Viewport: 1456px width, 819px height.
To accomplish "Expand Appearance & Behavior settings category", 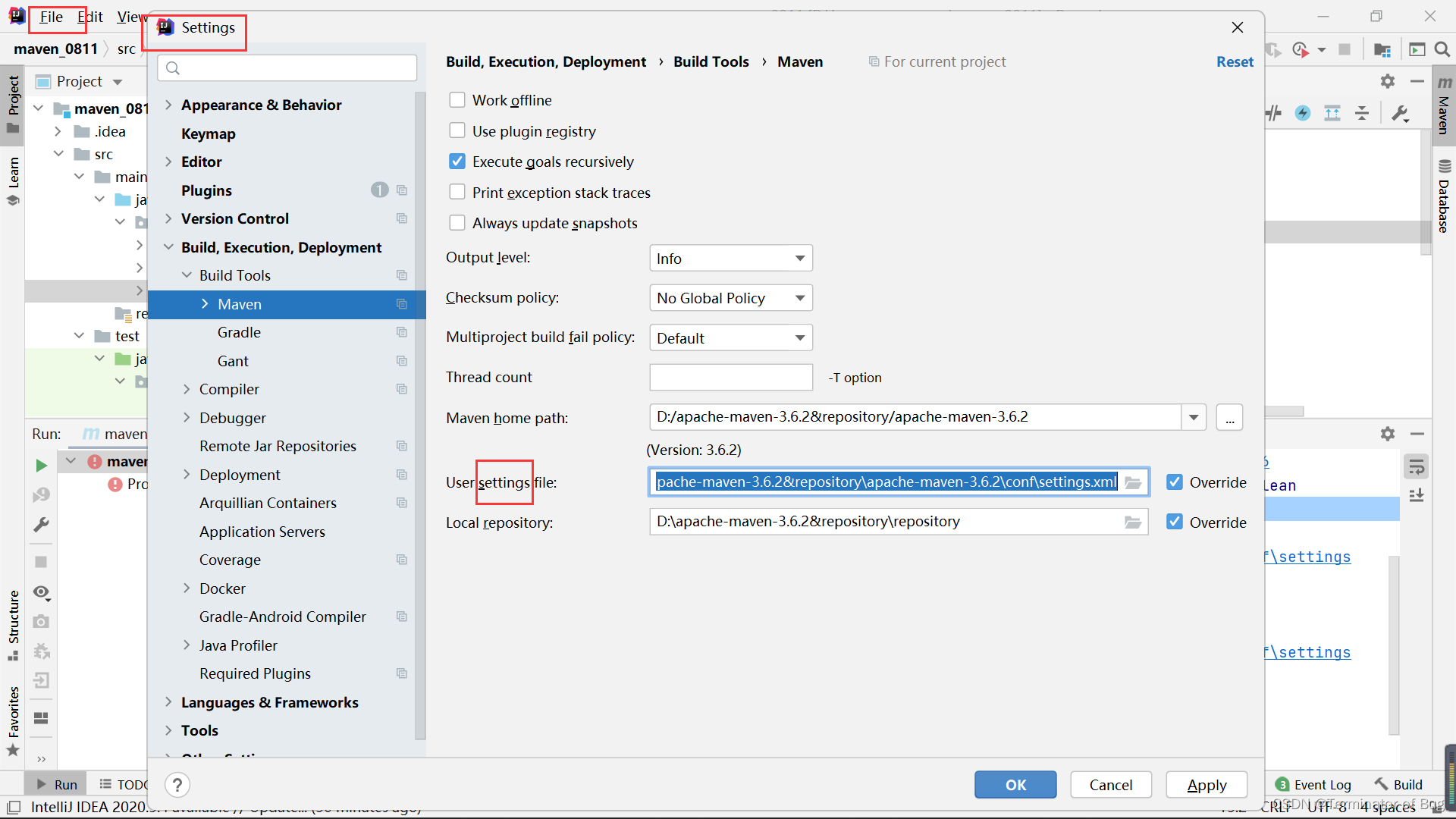I will point(168,105).
